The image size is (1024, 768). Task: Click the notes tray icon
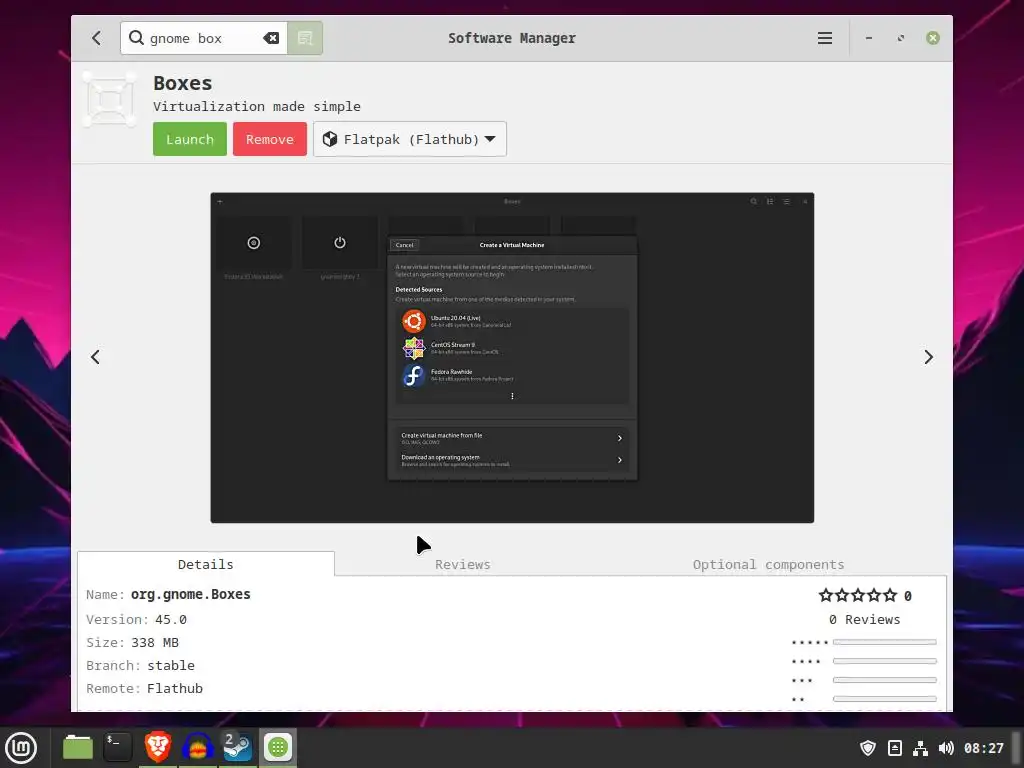coord(895,748)
